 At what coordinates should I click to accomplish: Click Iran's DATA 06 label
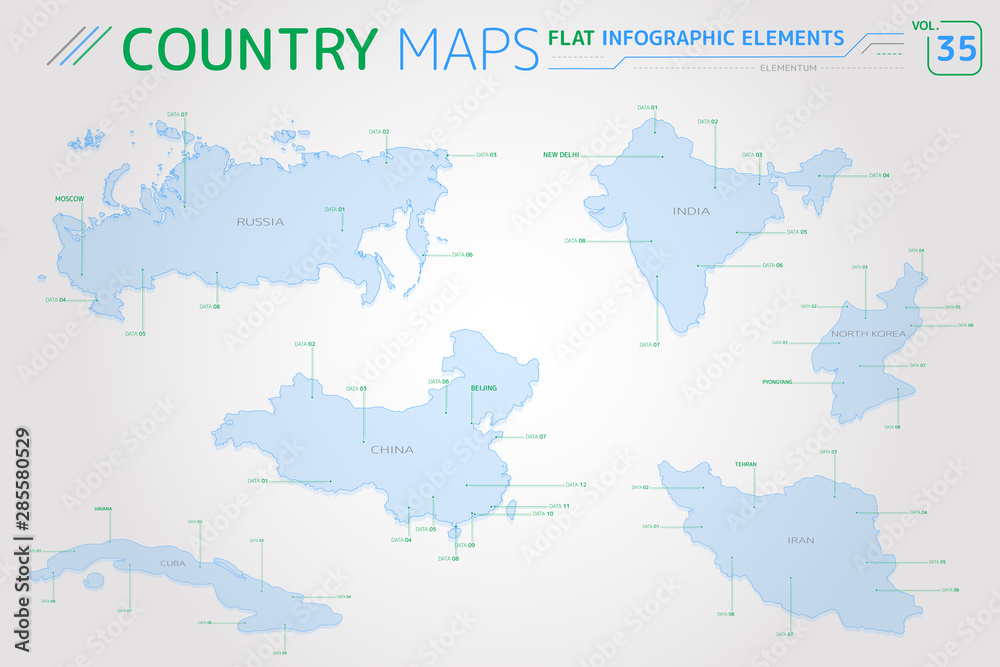click(951, 590)
